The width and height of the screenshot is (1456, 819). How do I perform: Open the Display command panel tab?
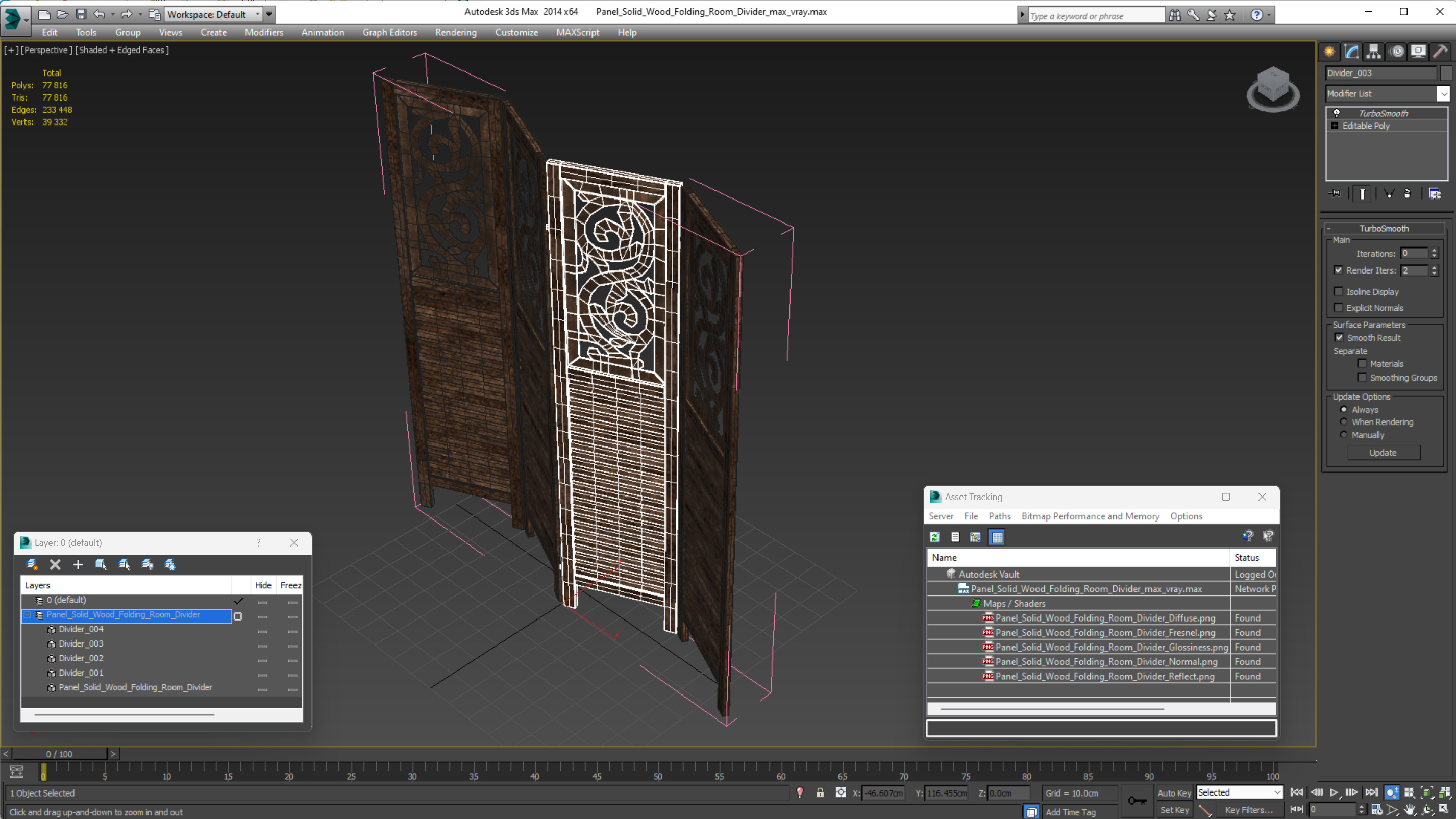(1418, 52)
